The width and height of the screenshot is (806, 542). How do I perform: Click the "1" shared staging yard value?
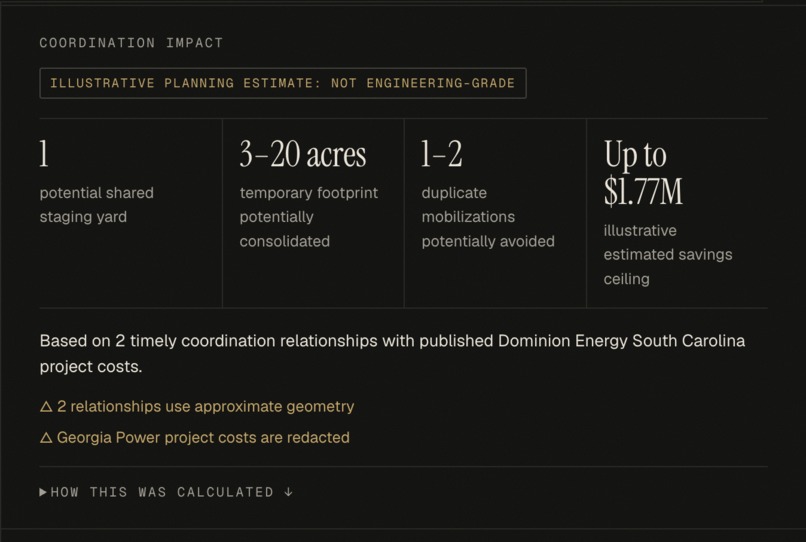click(44, 154)
